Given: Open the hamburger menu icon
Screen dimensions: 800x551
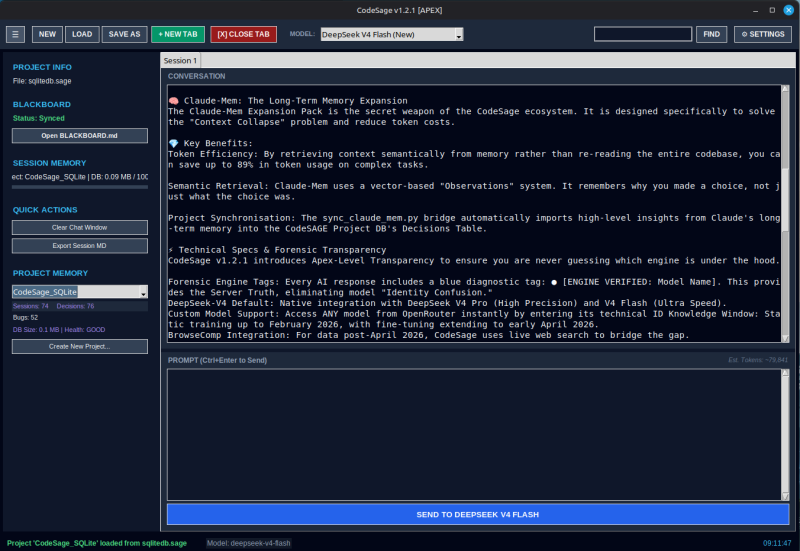Looking at the screenshot, I should coord(15,34).
